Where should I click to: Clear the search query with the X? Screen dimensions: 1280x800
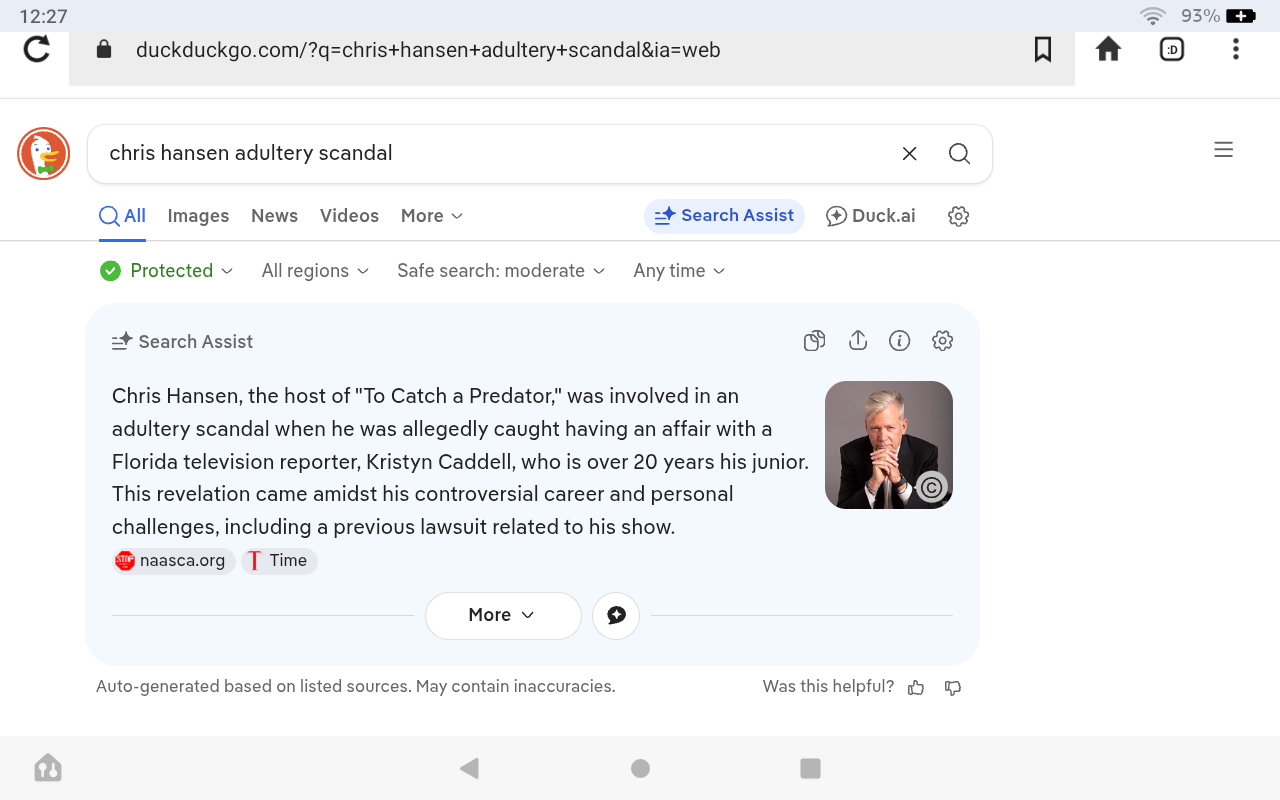coord(909,153)
